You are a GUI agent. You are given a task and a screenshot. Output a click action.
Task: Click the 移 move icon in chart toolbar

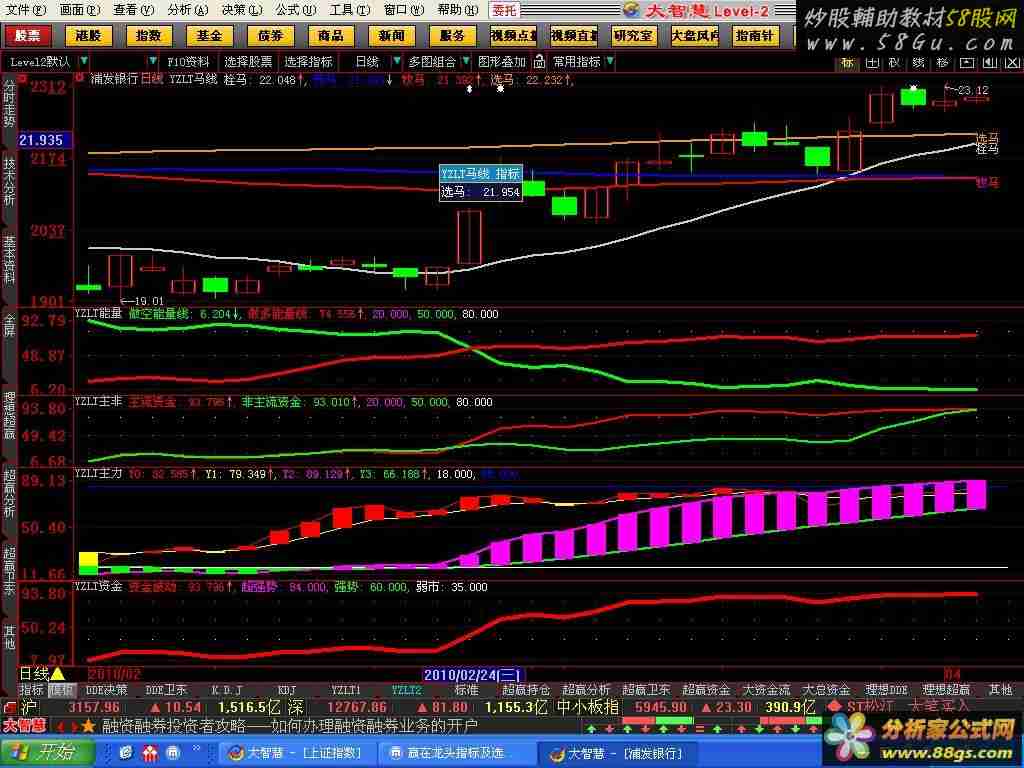point(942,63)
